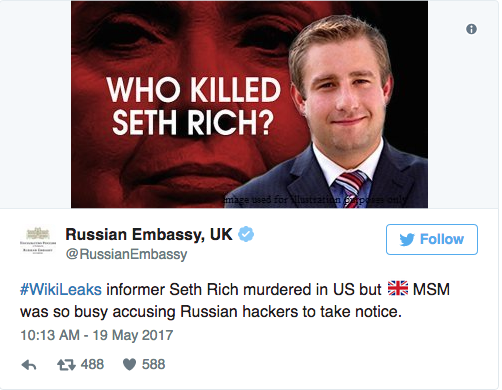Like the tweet with the heart icon
Image resolution: width=502 pixels, height=390 pixels.
129,365
